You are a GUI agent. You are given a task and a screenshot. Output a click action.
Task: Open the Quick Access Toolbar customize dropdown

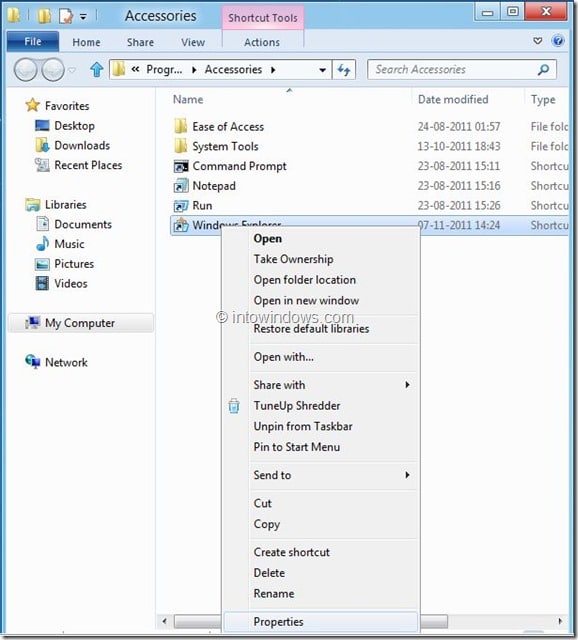pyautogui.click(x=83, y=17)
